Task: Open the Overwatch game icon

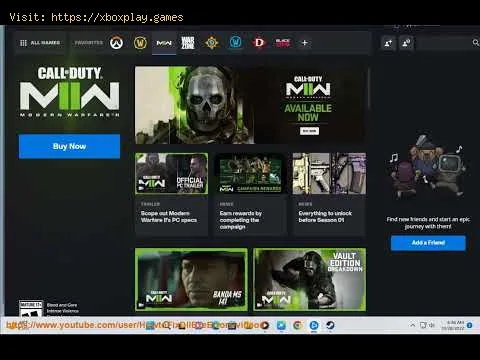Action: coord(116,43)
